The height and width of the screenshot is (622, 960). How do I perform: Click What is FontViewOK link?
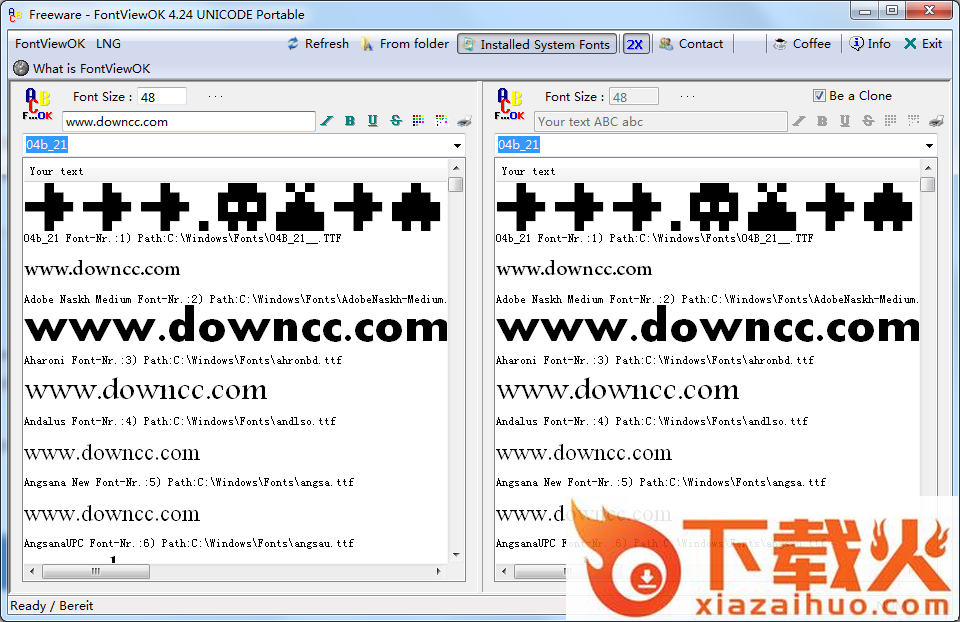coord(82,69)
